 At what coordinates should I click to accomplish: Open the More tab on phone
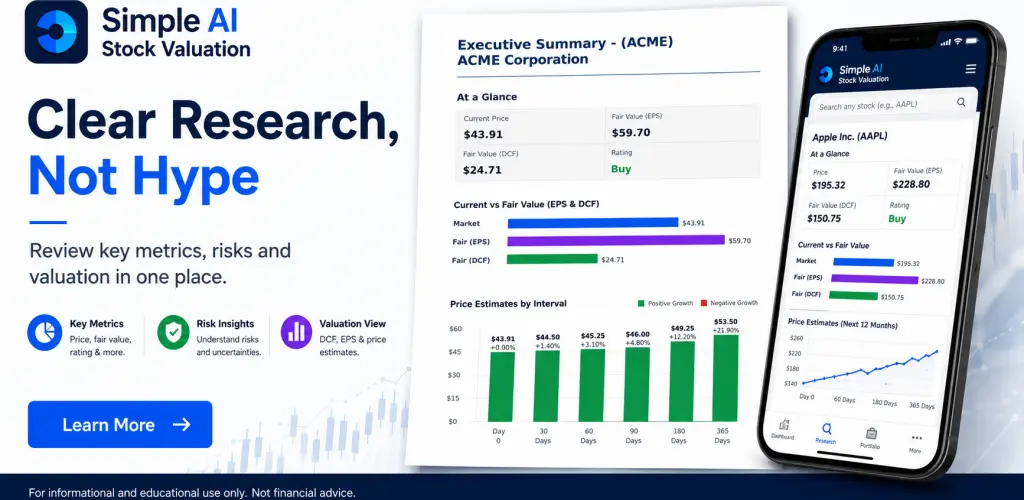click(x=916, y=443)
